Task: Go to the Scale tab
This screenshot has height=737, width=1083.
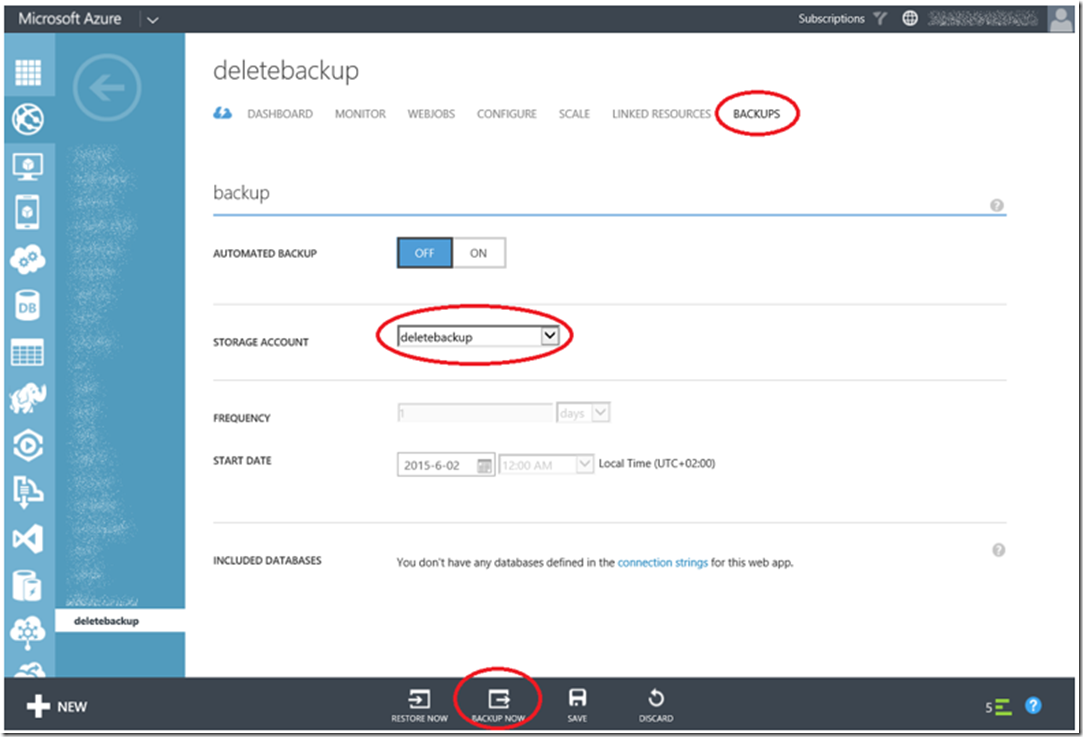Action: [x=574, y=114]
